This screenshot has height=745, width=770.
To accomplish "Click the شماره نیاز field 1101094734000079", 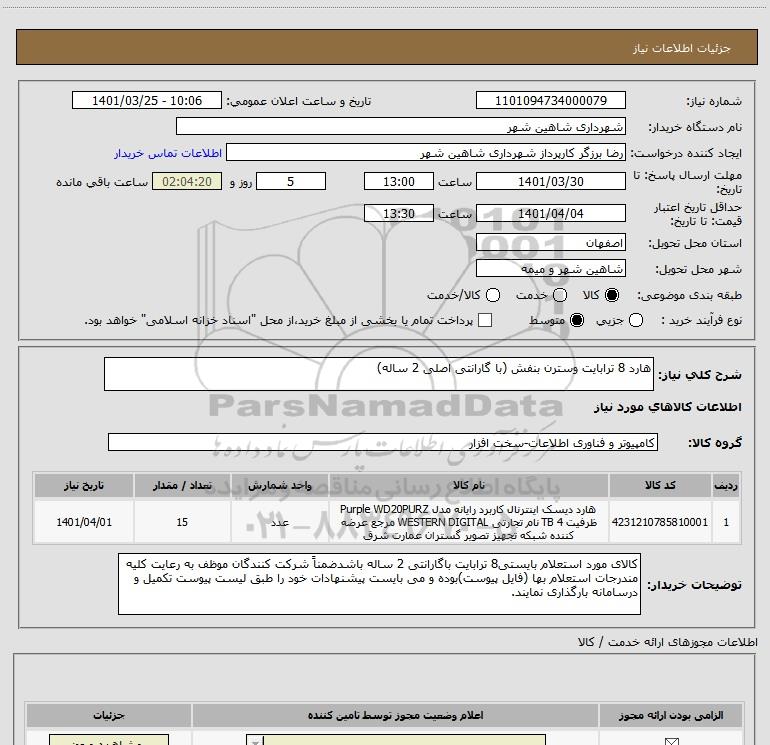I will 550,100.
